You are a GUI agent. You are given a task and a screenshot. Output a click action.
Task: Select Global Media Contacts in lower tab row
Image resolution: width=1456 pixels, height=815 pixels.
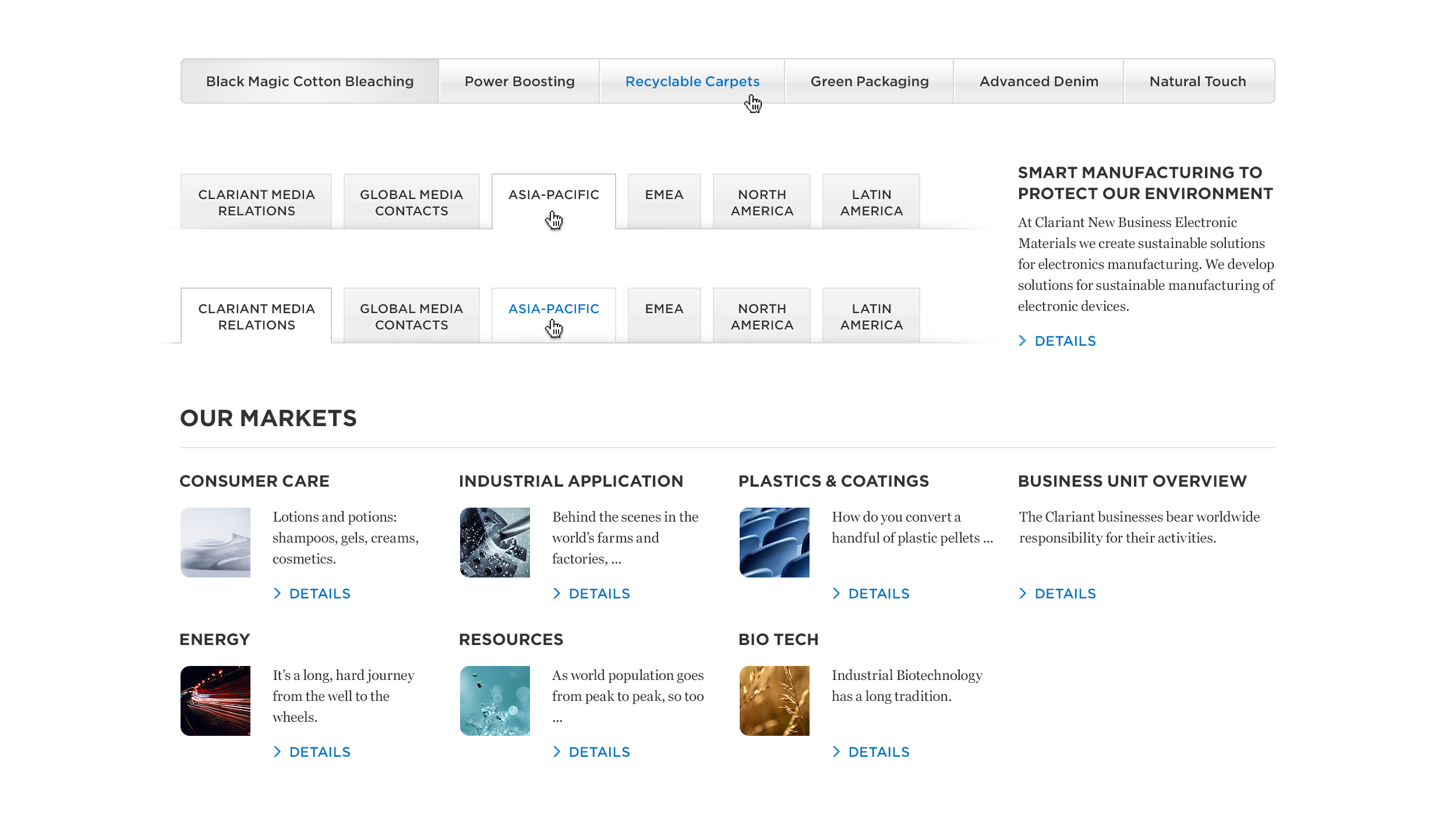coord(412,316)
